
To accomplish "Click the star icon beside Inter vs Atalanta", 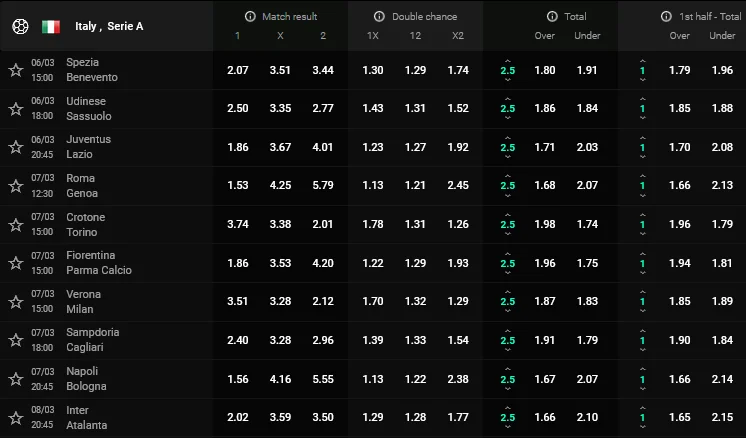I will coord(16,418).
